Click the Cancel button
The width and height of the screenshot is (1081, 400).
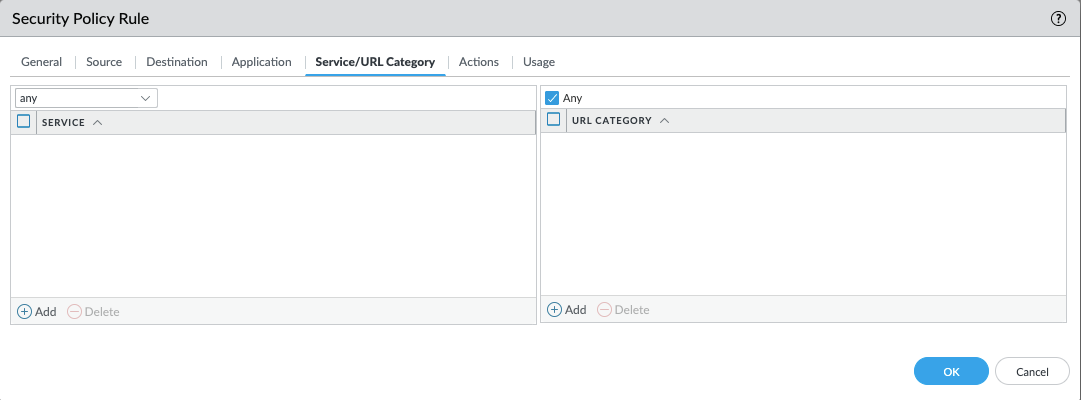click(1032, 371)
